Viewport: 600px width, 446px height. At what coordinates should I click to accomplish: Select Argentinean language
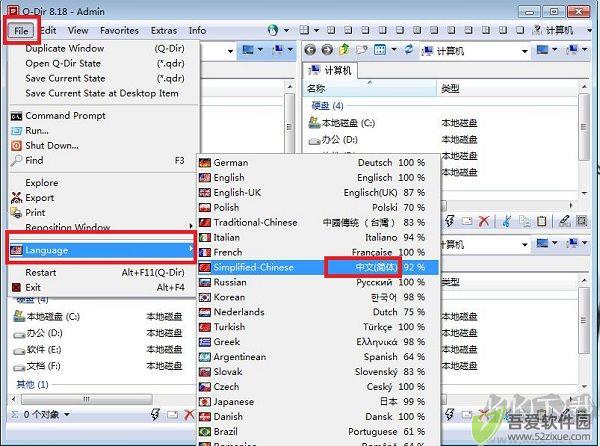(x=318, y=356)
